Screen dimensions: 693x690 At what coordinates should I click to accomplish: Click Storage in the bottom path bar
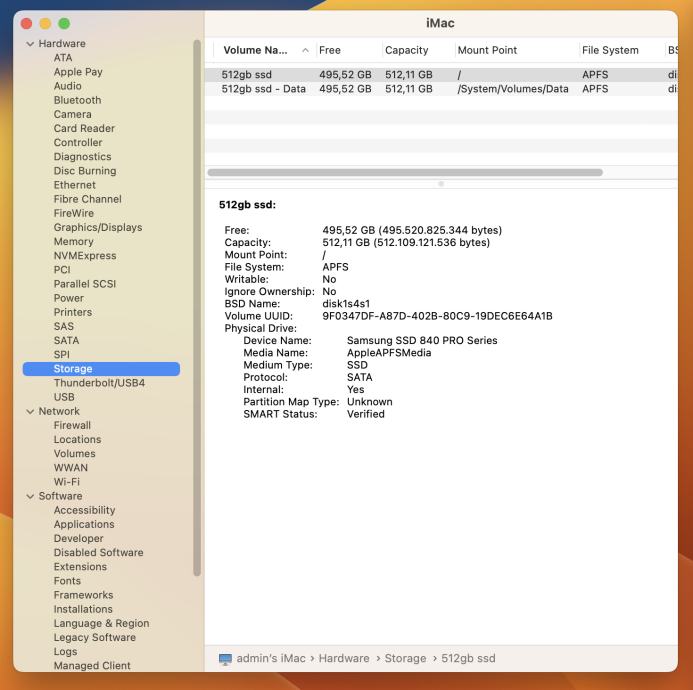[405, 659]
